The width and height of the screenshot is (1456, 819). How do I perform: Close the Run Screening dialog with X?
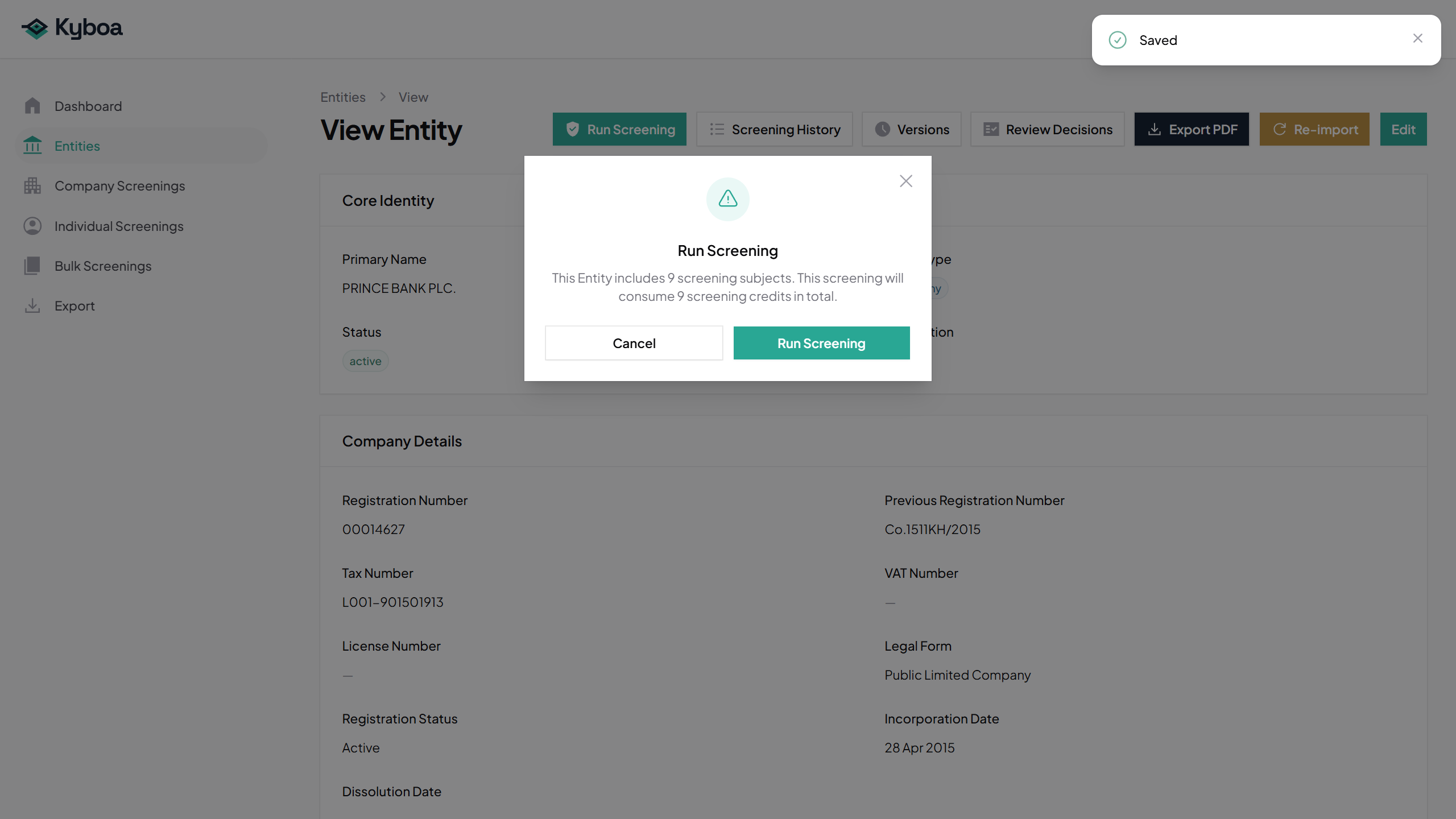pyautogui.click(x=906, y=181)
